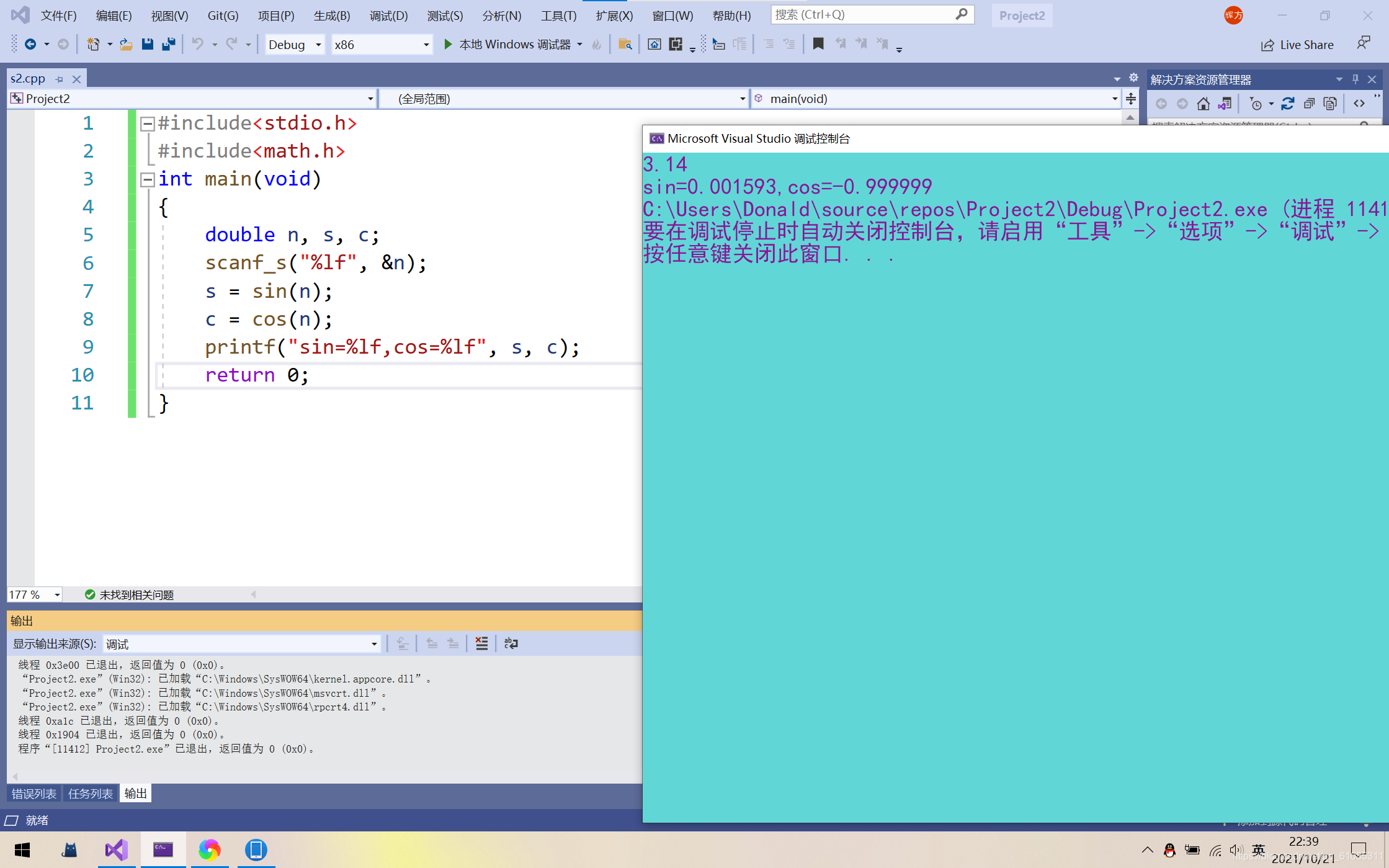
Task: Click the Open File folder icon
Action: (126, 44)
